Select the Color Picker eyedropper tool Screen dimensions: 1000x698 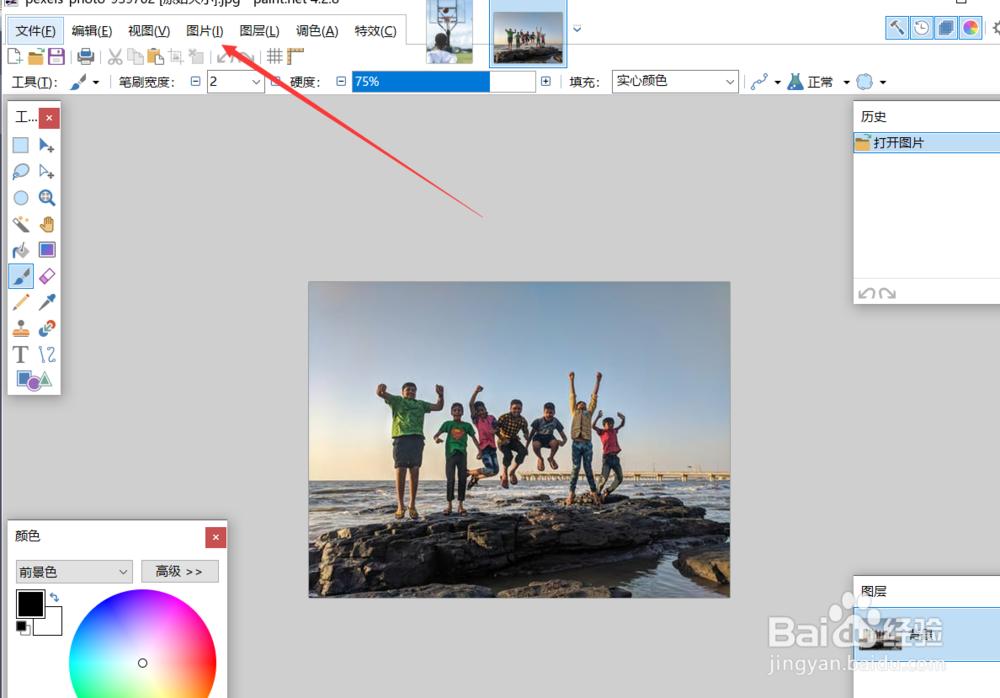(x=47, y=302)
